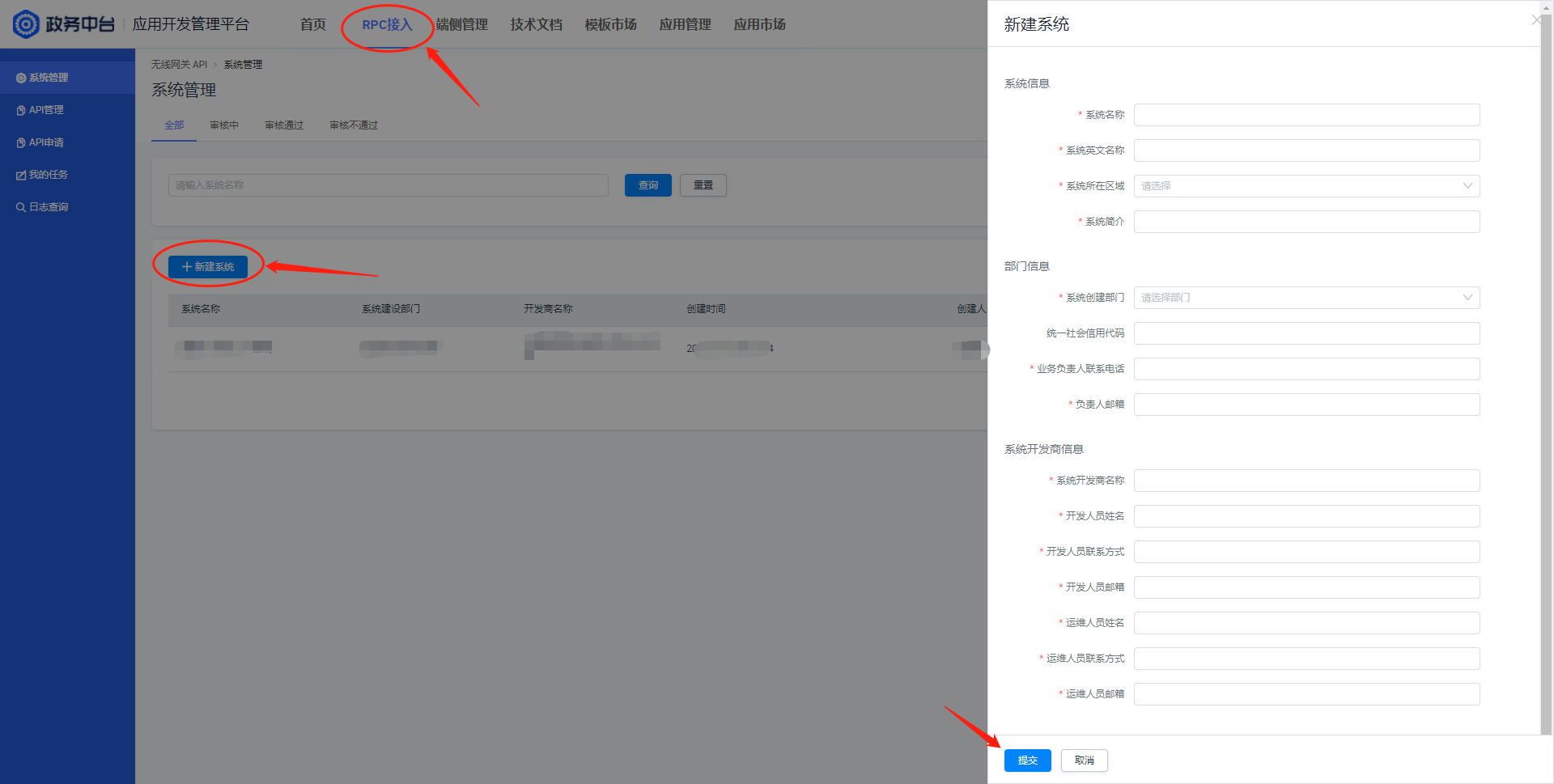This screenshot has height=784, width=1554.
Task: Open 技术文档 menu item
Action: click(x=536, y=24)
